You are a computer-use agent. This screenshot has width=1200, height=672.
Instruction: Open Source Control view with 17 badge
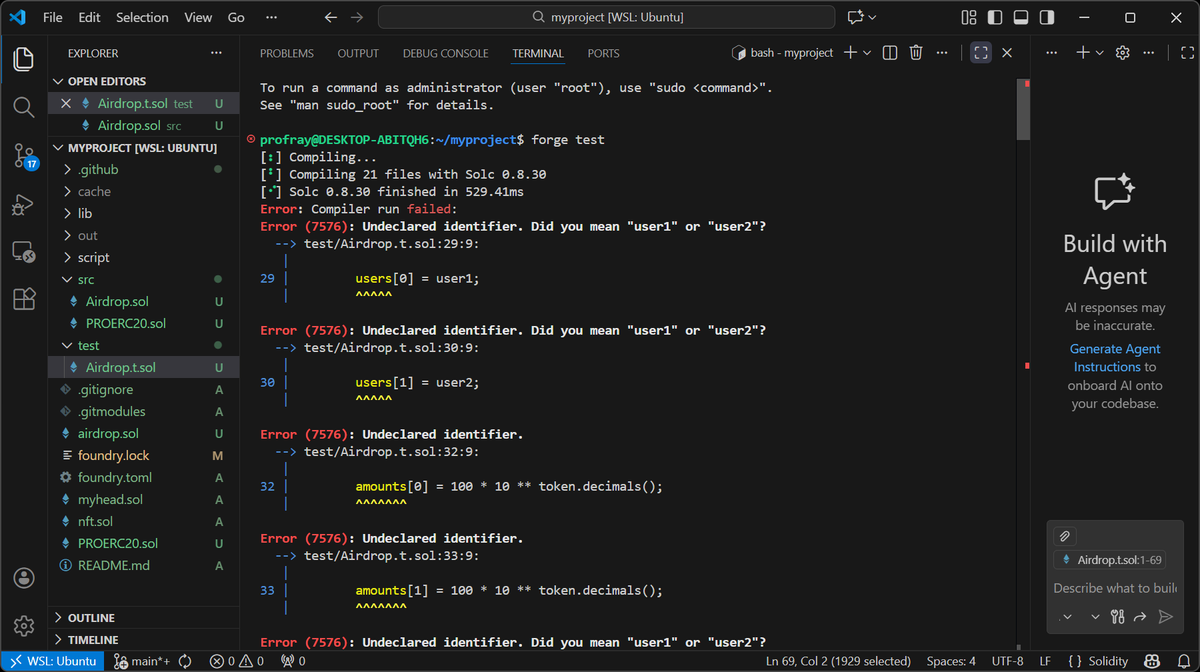click(24, 155)
